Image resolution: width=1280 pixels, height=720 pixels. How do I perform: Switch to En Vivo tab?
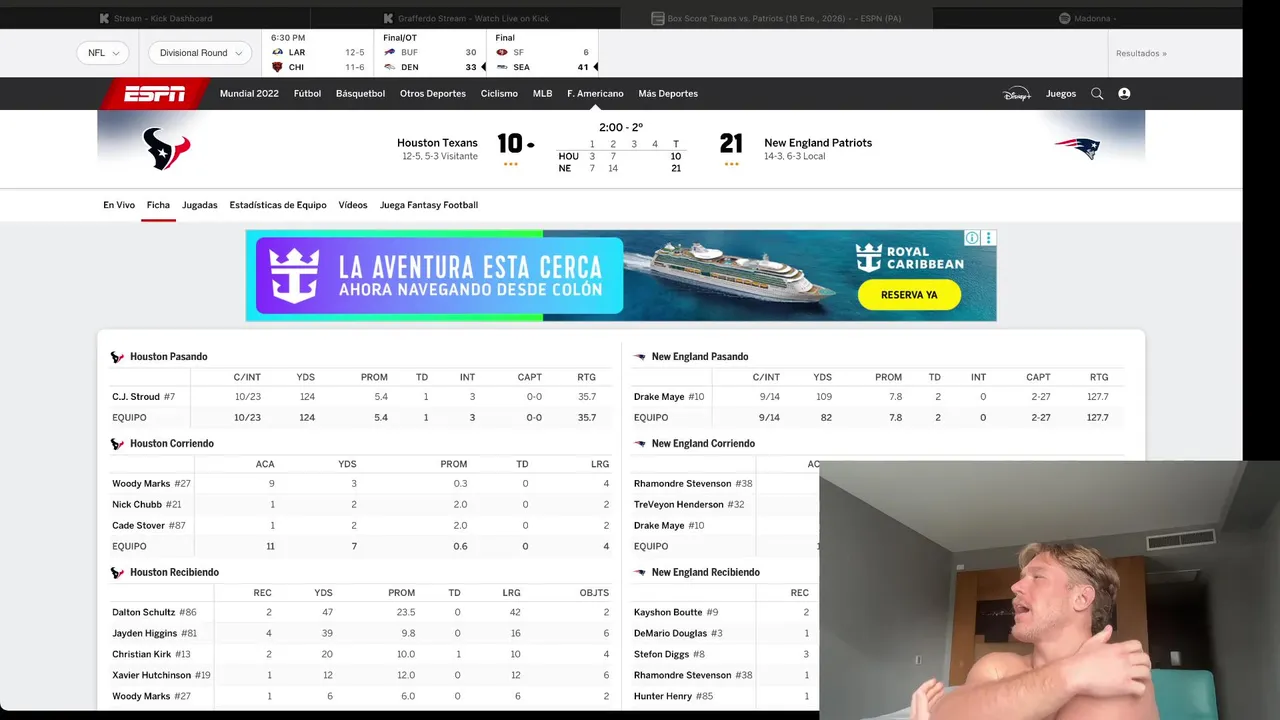pyautogui.click(x=119, y=205)
